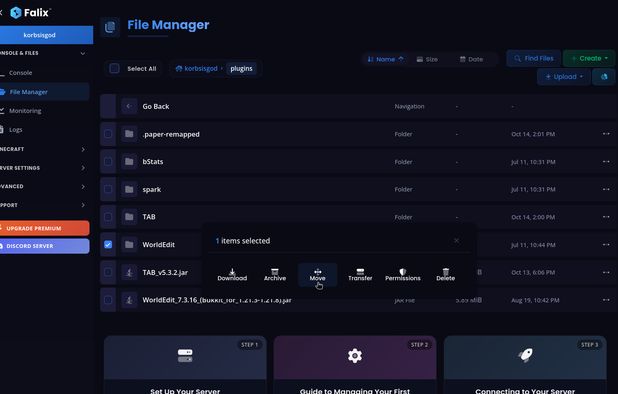618x394 pixels.
Task: Open Connecting to Your Server card
Action: (525, 365)
